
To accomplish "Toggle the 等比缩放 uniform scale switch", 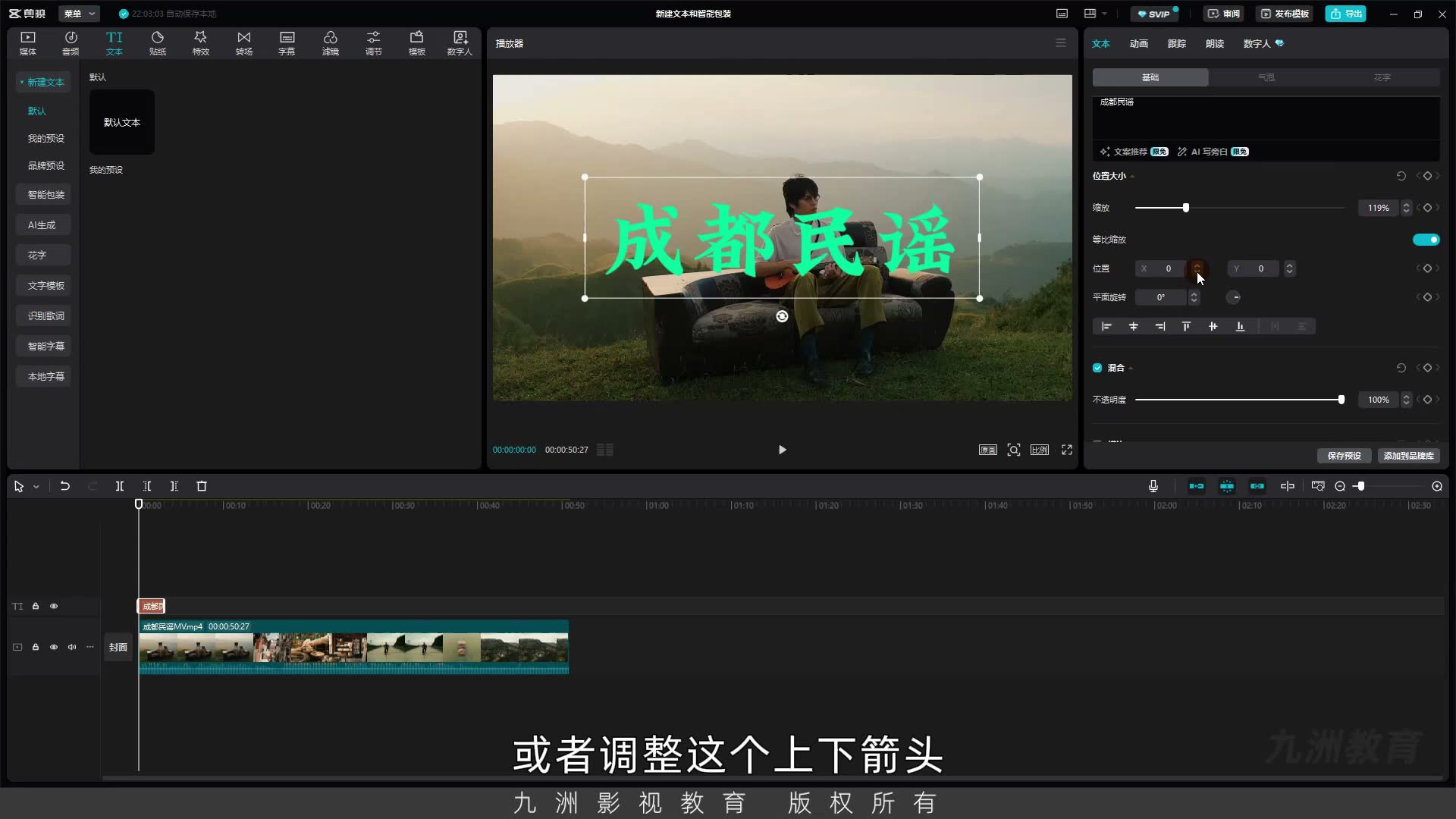I will [x=1426, y=240].
